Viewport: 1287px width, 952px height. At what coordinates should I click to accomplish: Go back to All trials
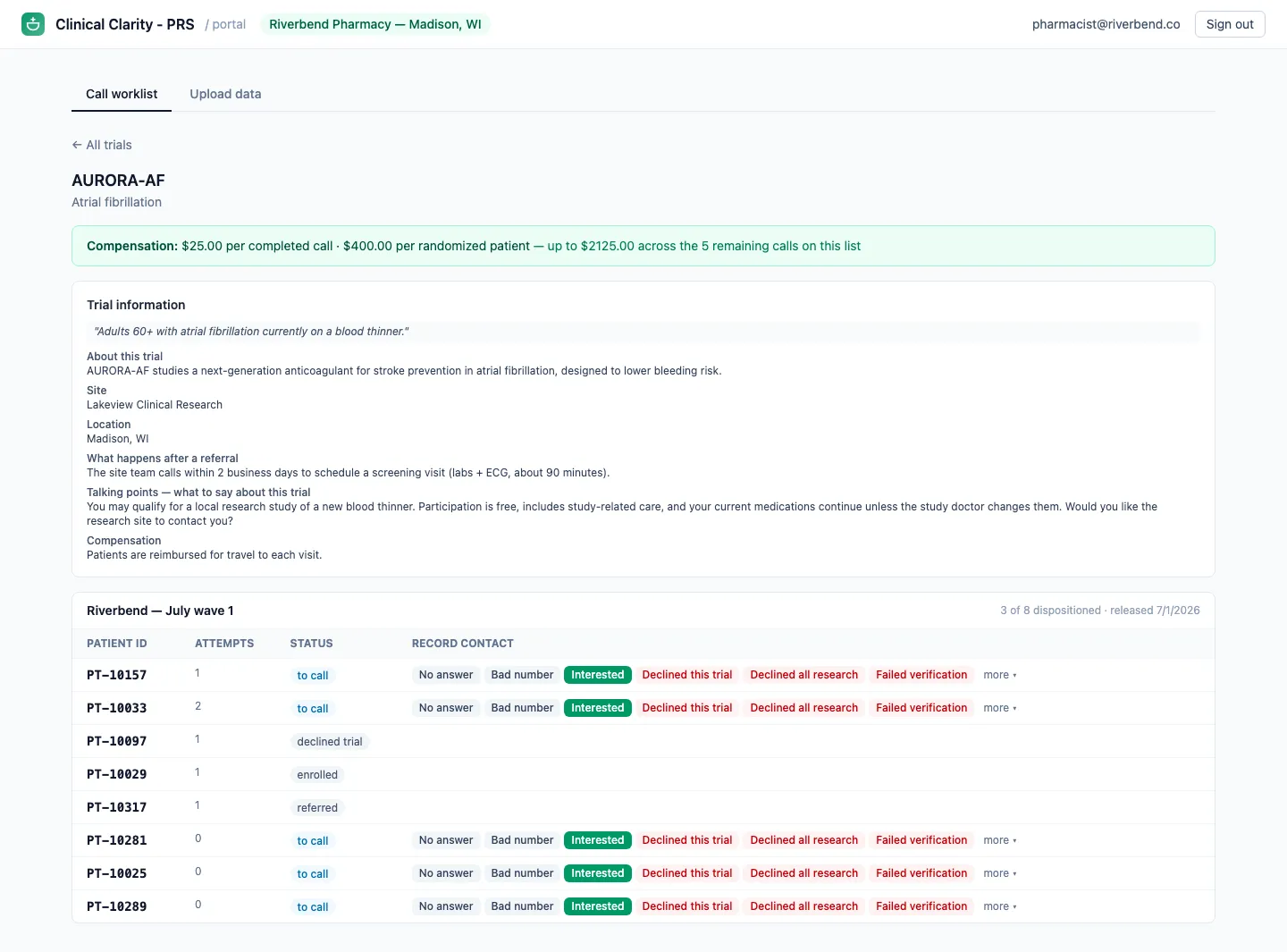(x=102, y=145)
